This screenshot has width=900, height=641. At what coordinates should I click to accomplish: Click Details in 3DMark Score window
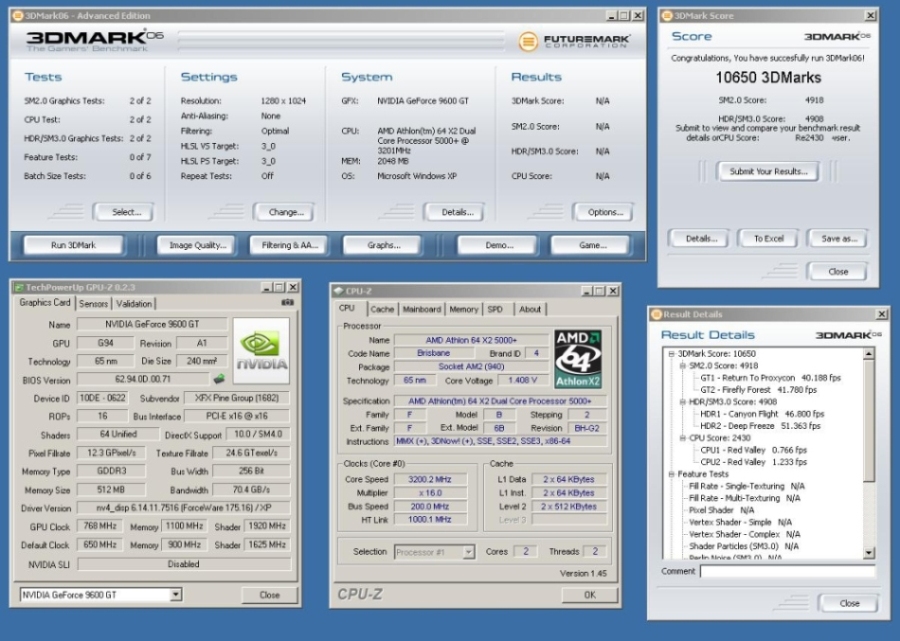click(x=700, y=238)
